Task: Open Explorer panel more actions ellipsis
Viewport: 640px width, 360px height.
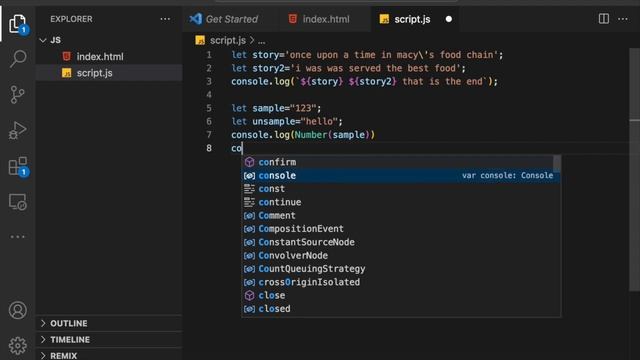Action: [x=165, y=19]
